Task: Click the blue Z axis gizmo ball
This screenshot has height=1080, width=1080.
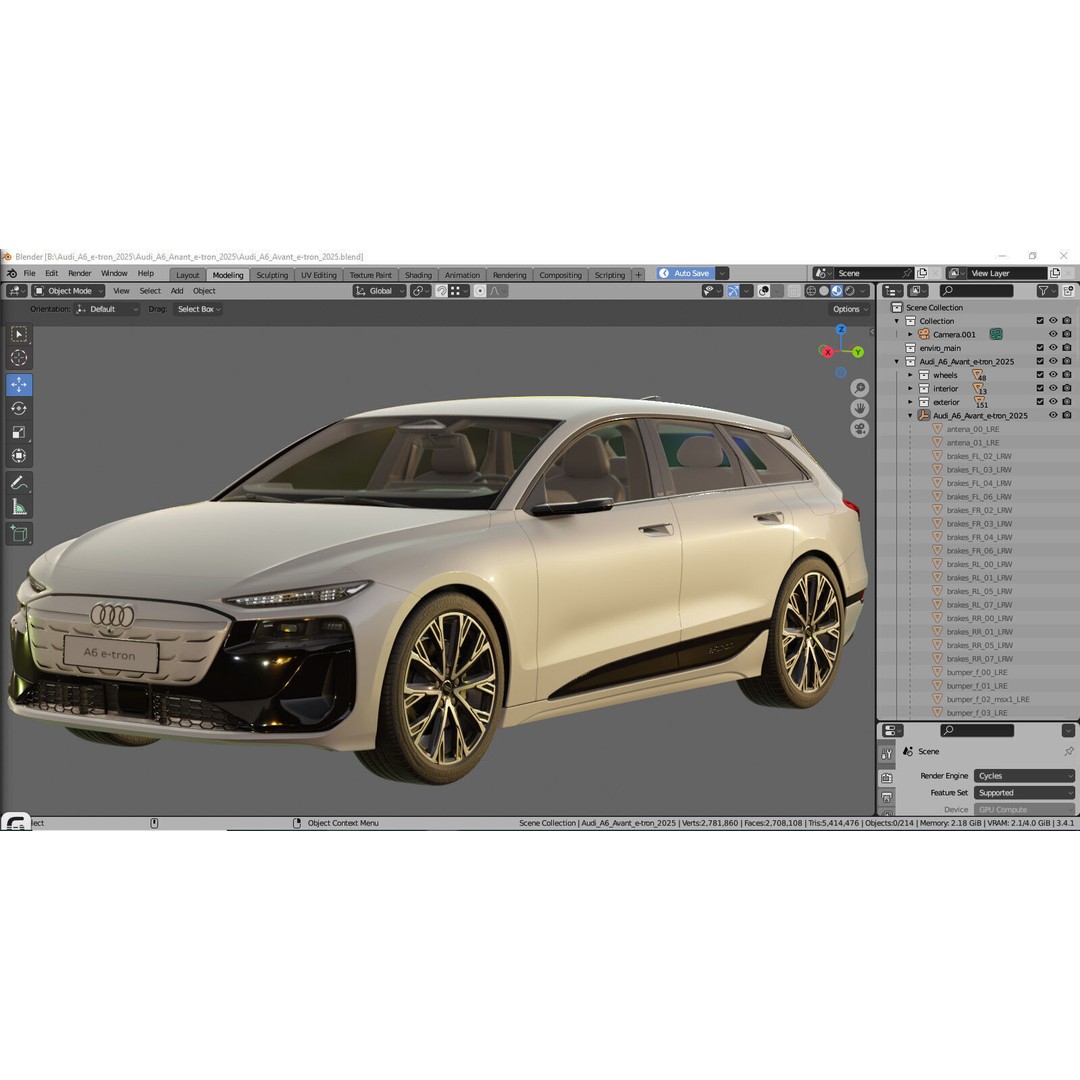Action: point(841,330)
